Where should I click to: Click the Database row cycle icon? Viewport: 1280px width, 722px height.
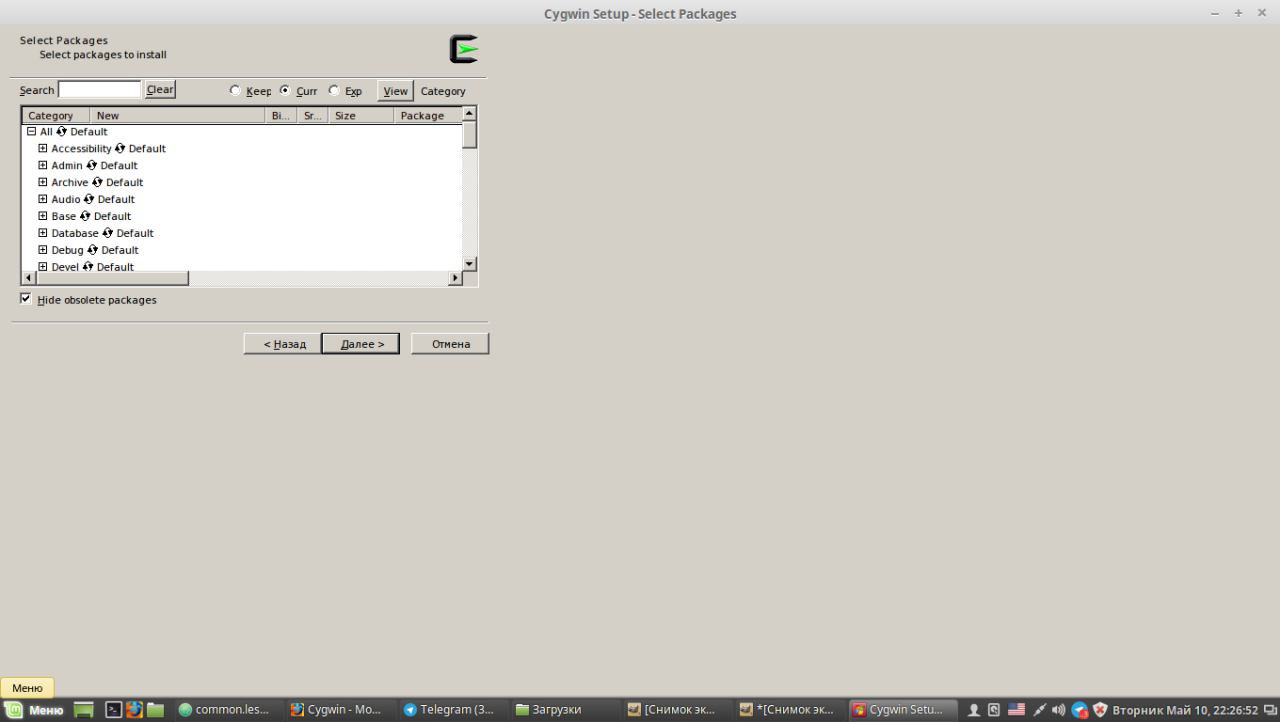[x=108, y=234]
